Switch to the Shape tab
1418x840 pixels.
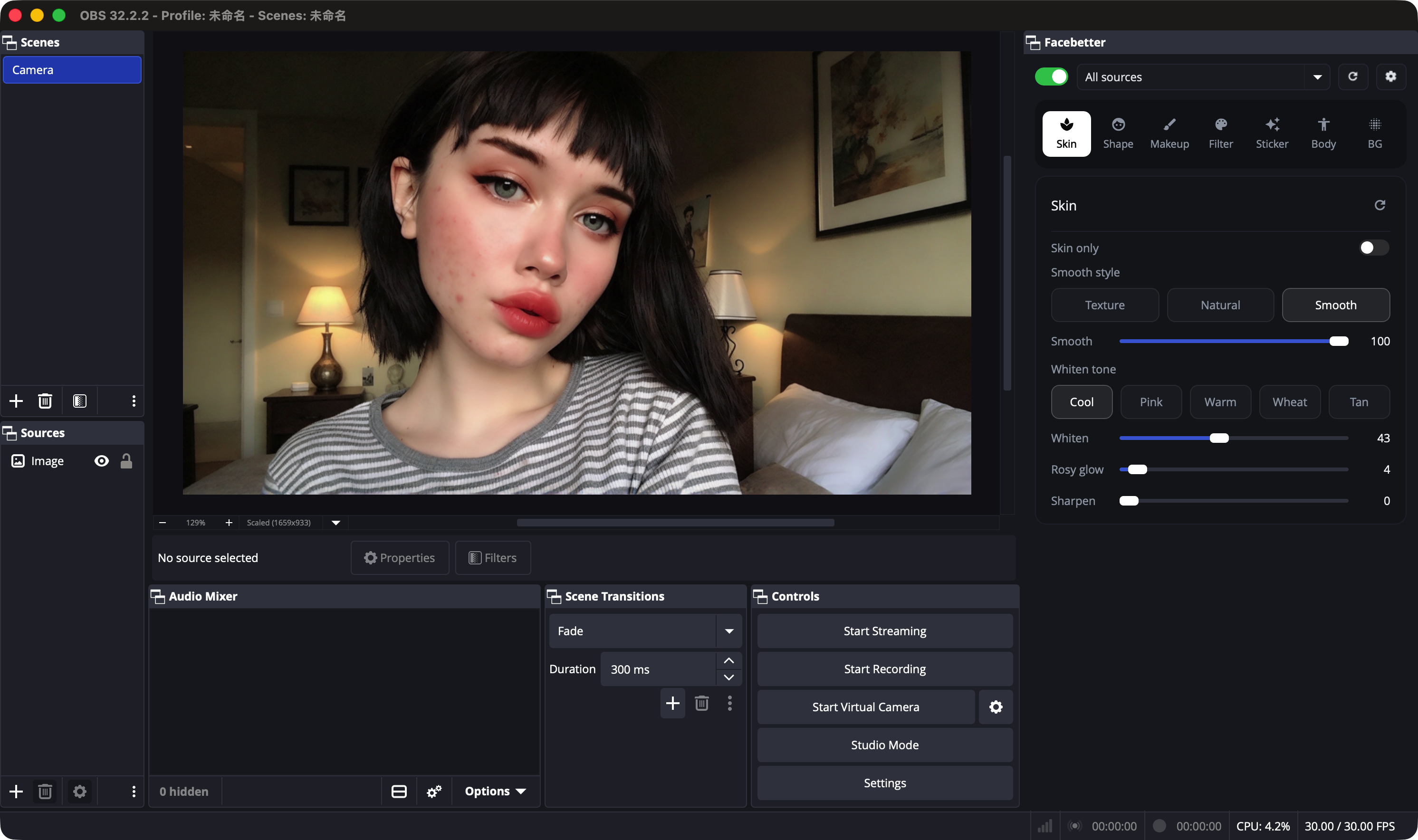[1118, 134]
